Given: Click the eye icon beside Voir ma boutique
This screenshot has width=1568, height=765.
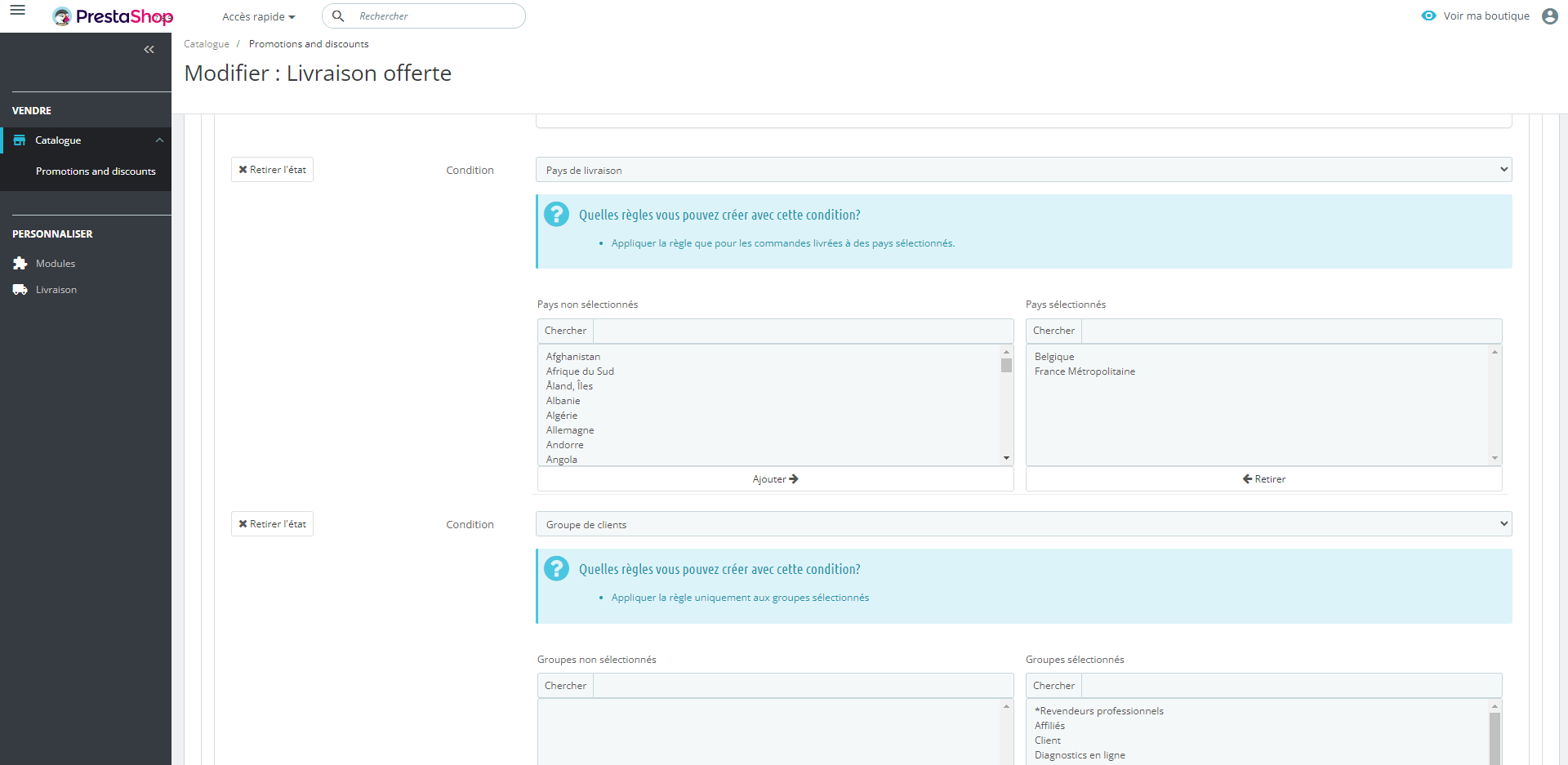Looking at the screenshot, I should coord(1428,16).
